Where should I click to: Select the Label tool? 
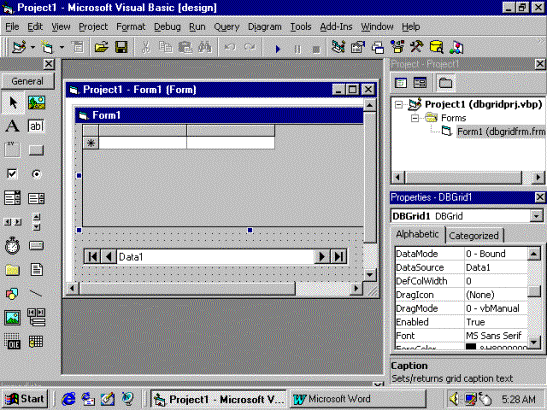pyautogui.click(x=13, y=126)
